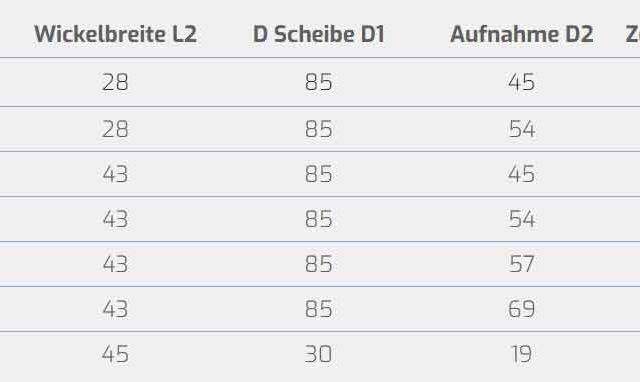Click the Aufnahme D2 column header
Viewport: 640px width, 382px height.
522,34
